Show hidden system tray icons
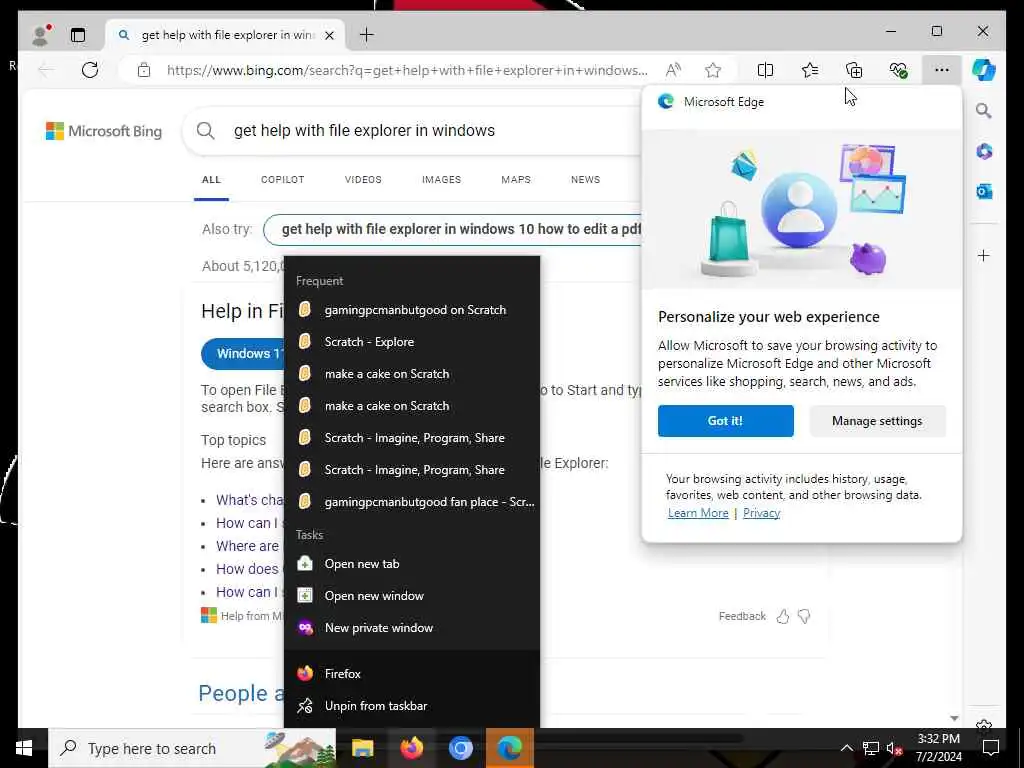This screenshot has width=1024, height=768. point(846,748)
